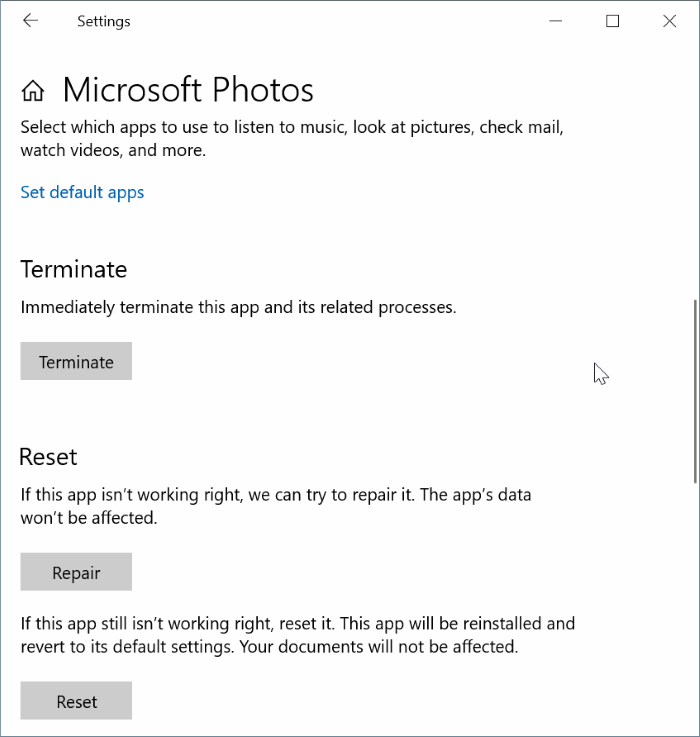Click the Microsoft Photos page title

pyautogui.click(x=188, y=90)
